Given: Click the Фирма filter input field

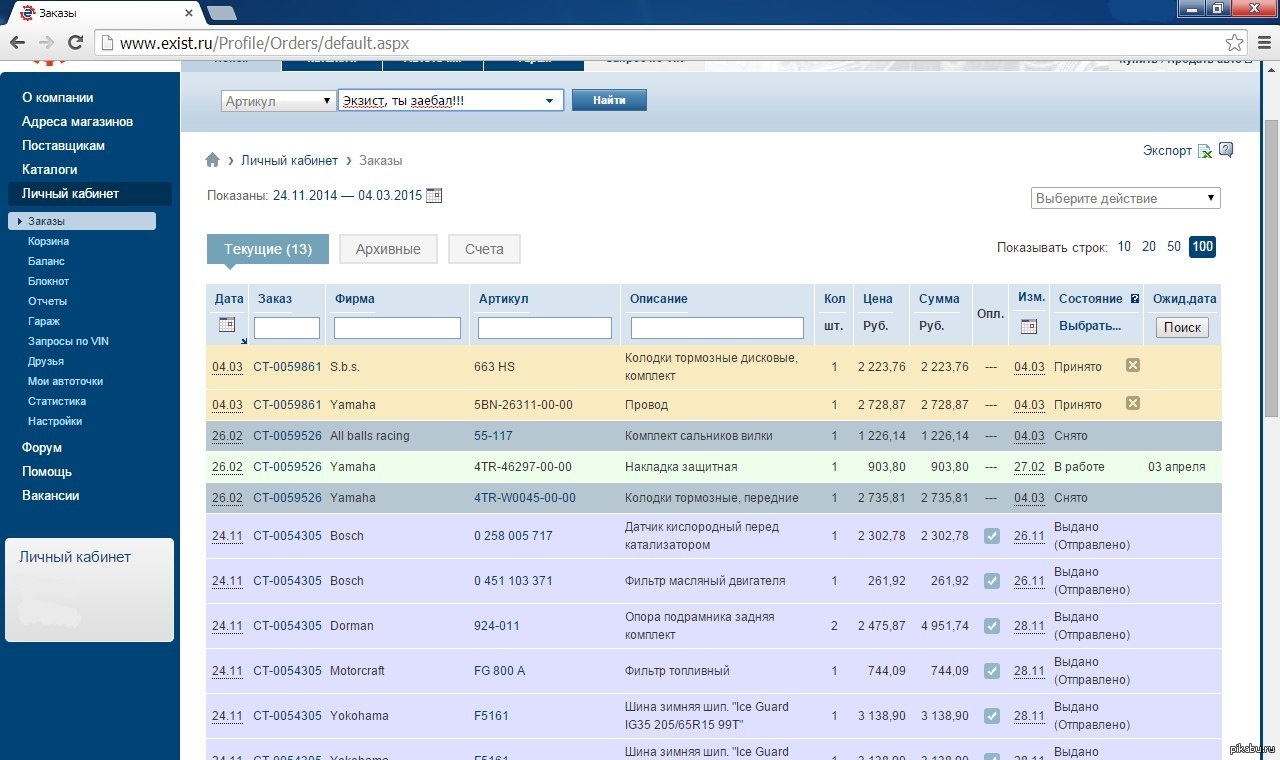Looking at the screenshot, I should [397, 328].
